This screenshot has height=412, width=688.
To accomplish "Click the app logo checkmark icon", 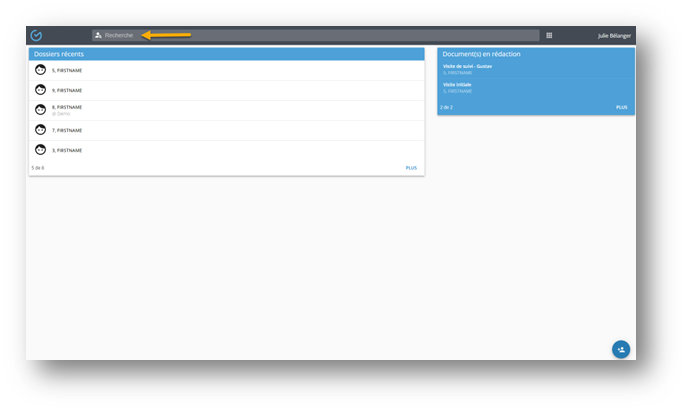I will [36, 35].
